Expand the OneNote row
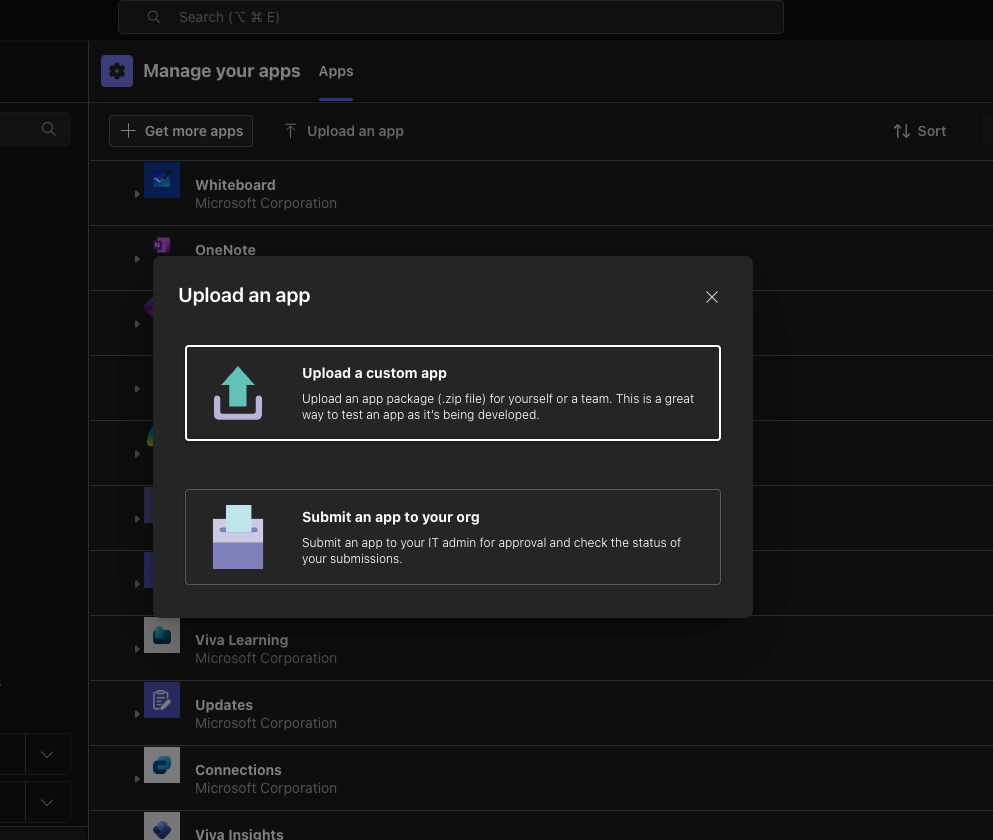Image resolution: width=993 pixels, height=840 pixels. [137, 259]
